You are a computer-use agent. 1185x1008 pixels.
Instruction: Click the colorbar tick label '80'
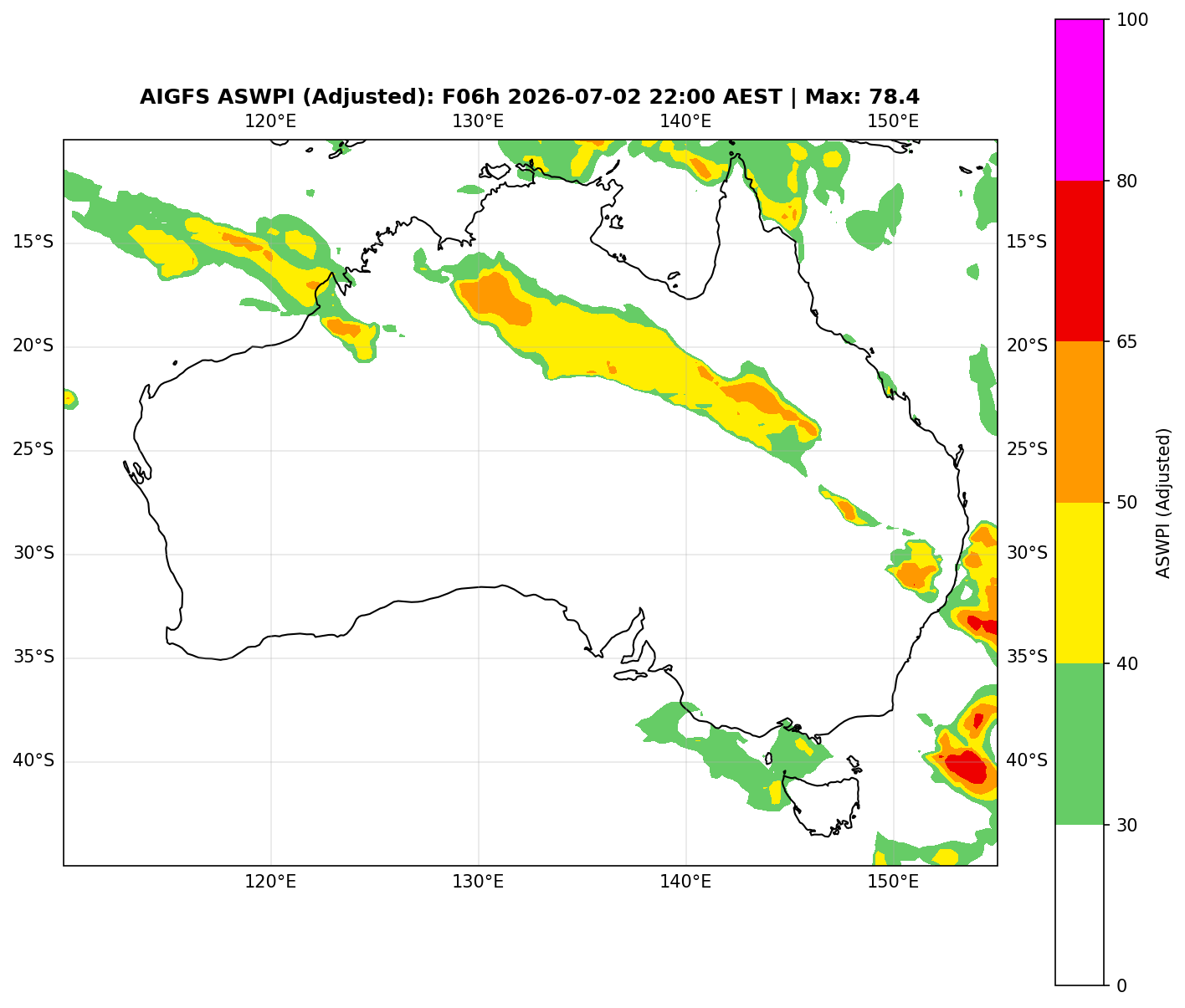click(x=1126, y=181)
